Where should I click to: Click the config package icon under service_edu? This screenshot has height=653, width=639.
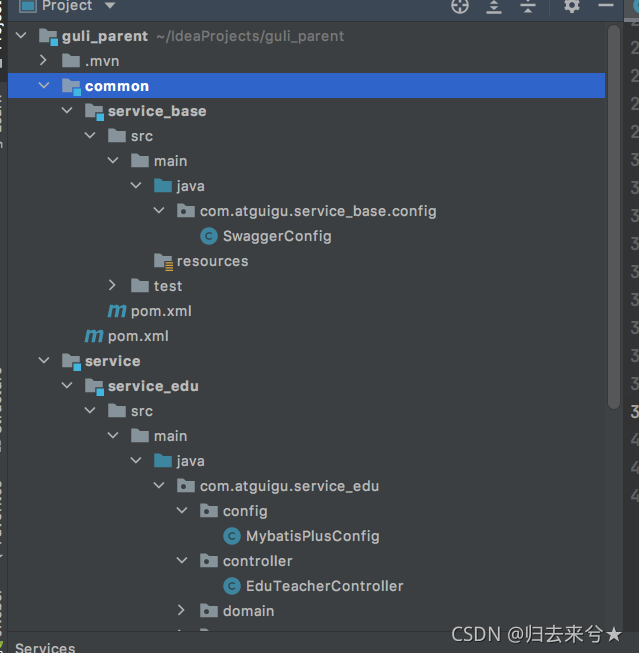(x=209, y=511)
